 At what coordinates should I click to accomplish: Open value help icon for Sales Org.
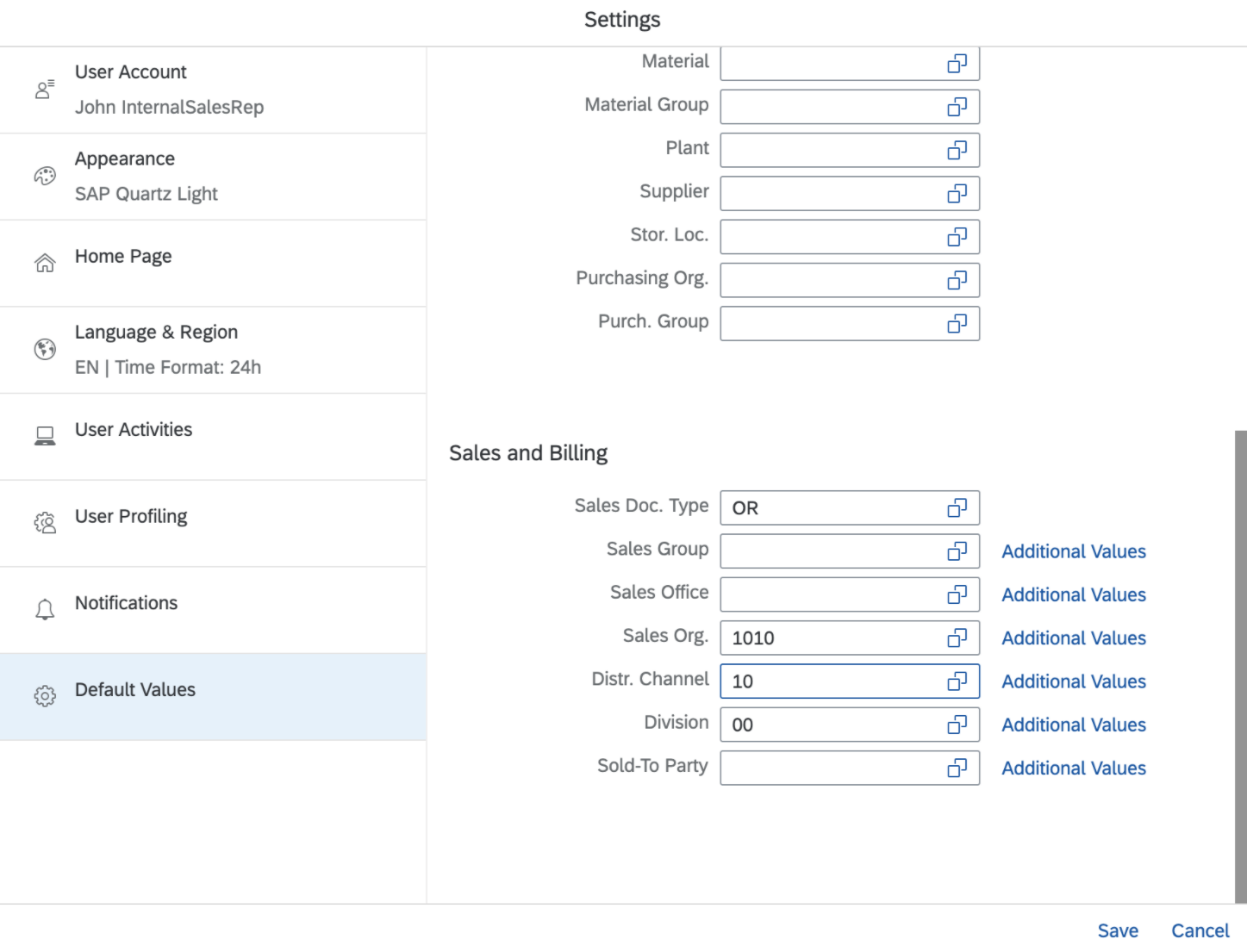957,638
